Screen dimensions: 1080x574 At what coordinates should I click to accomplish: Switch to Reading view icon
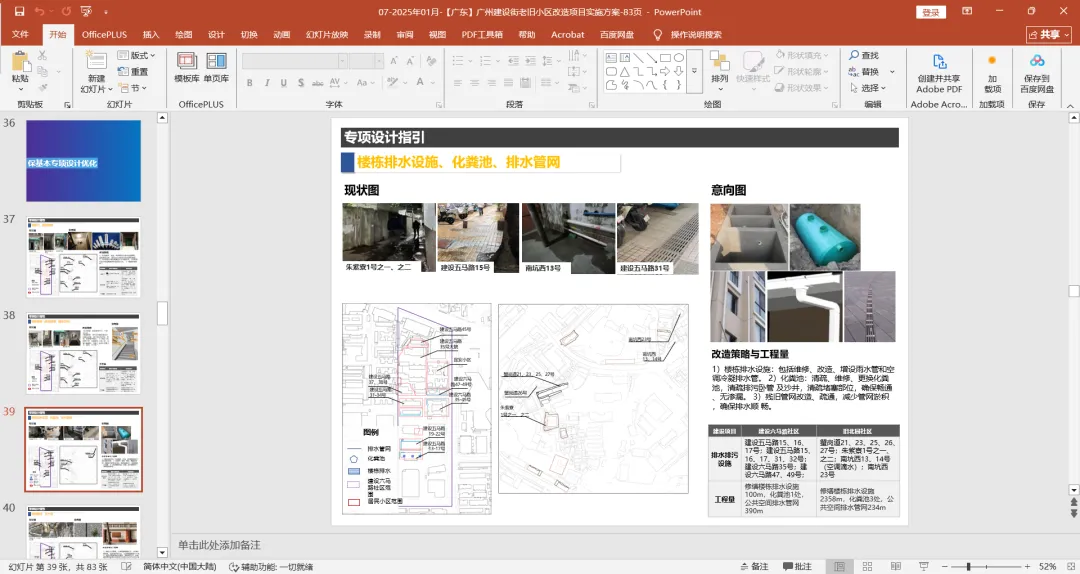[895, 566]
